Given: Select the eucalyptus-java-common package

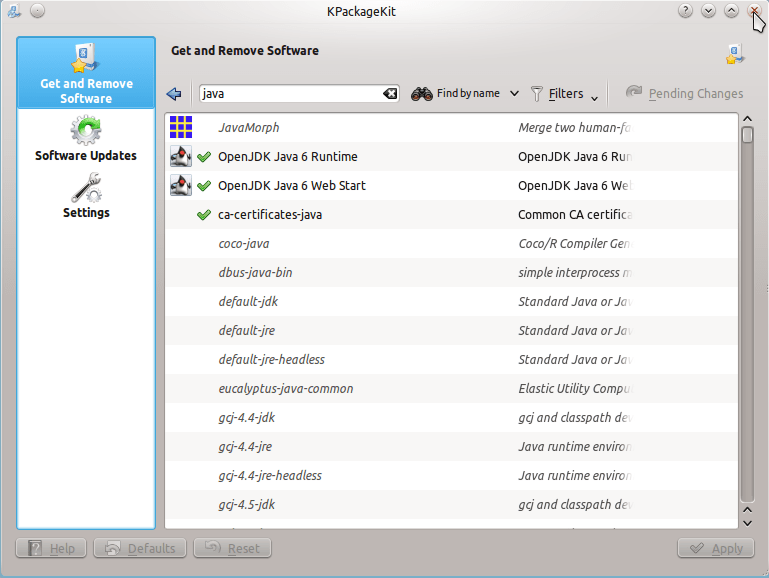Looking at the screenshot, I should [x=451, y=388].
